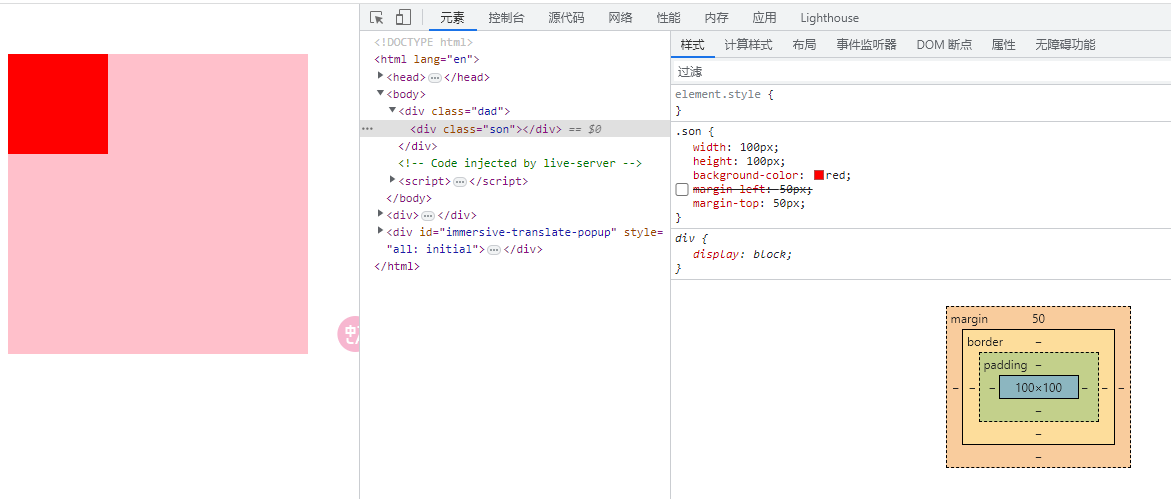Focus the 过滤 styles filter field

pyautogui.click(x=900, y=72)
